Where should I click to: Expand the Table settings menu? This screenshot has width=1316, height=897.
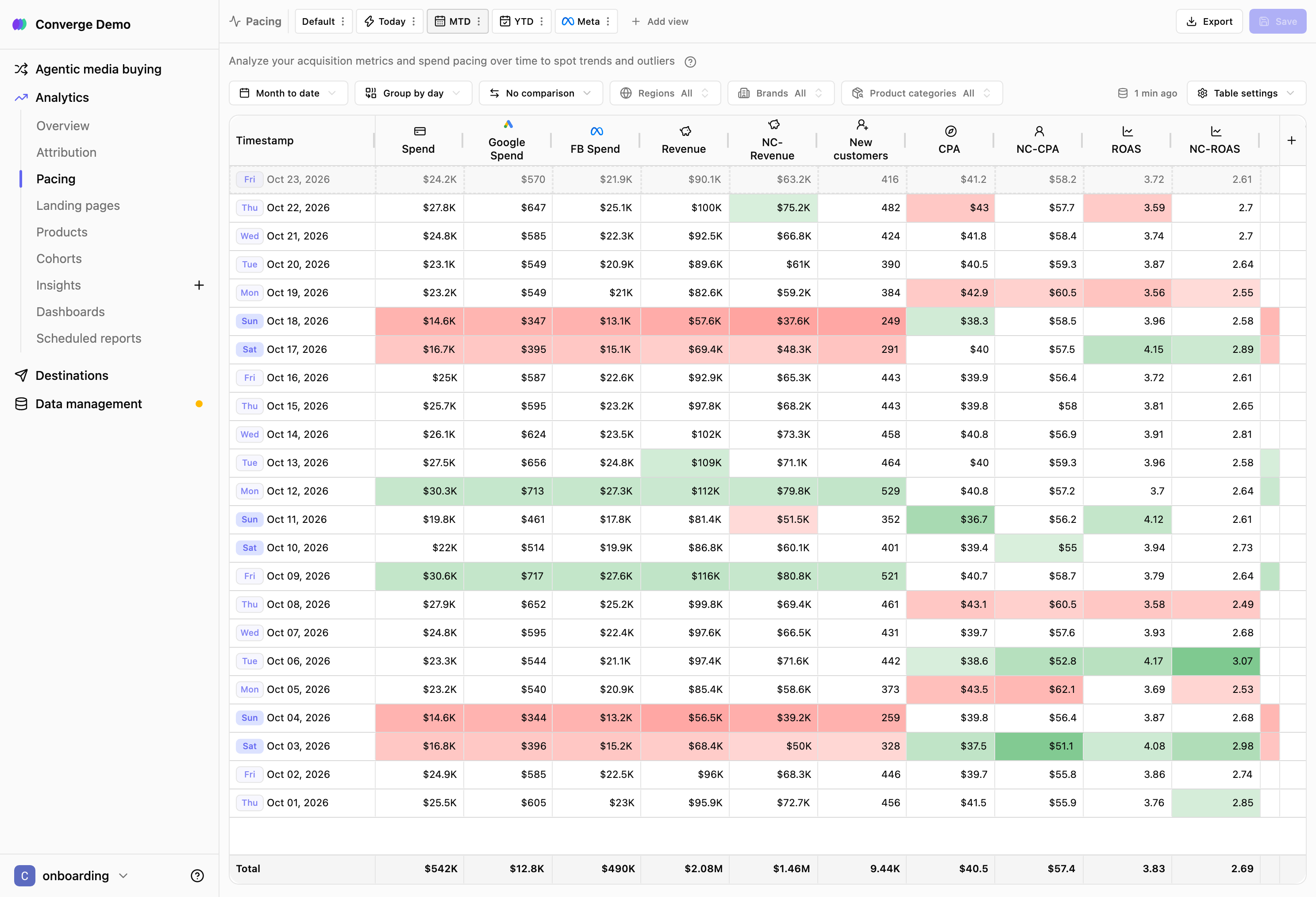pyautogui.click(x=1246, y=93)
